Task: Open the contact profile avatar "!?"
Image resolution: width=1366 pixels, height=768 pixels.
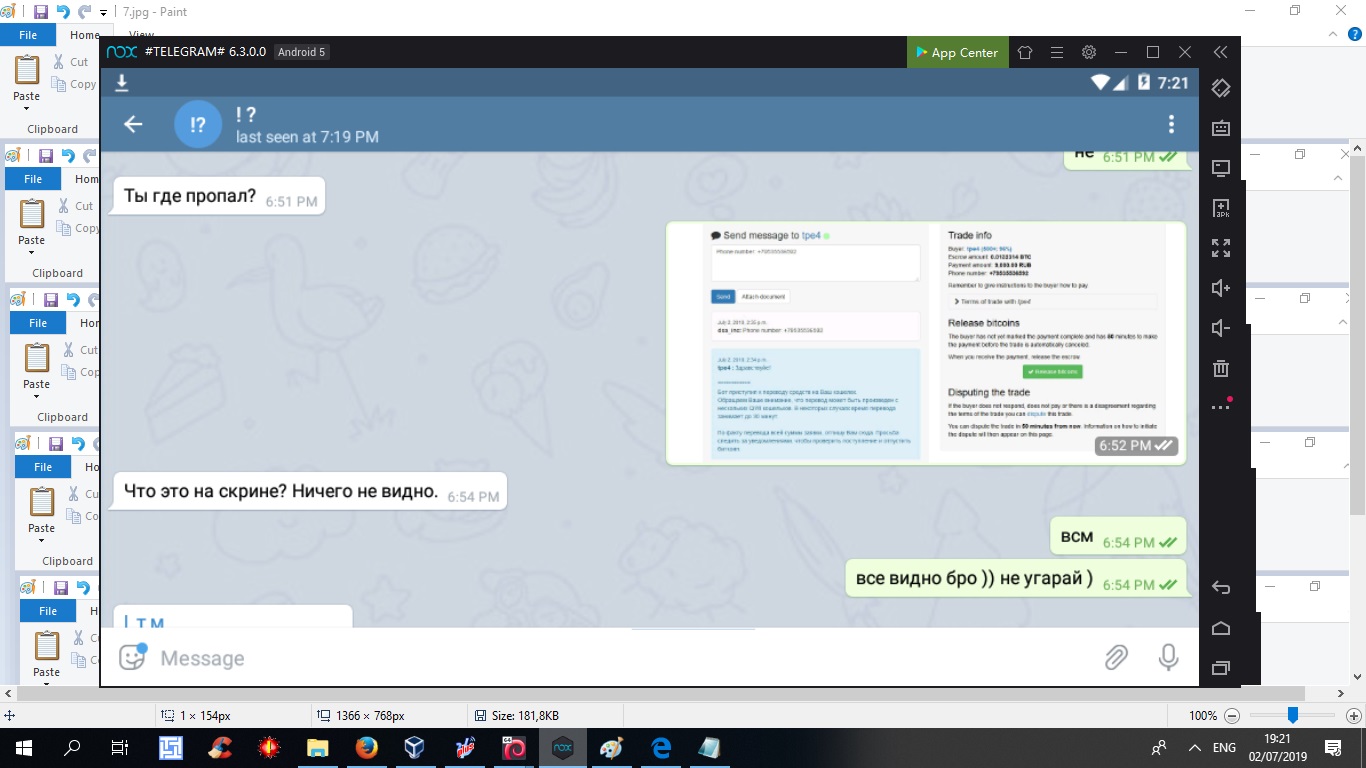Action: click(198, 124)
